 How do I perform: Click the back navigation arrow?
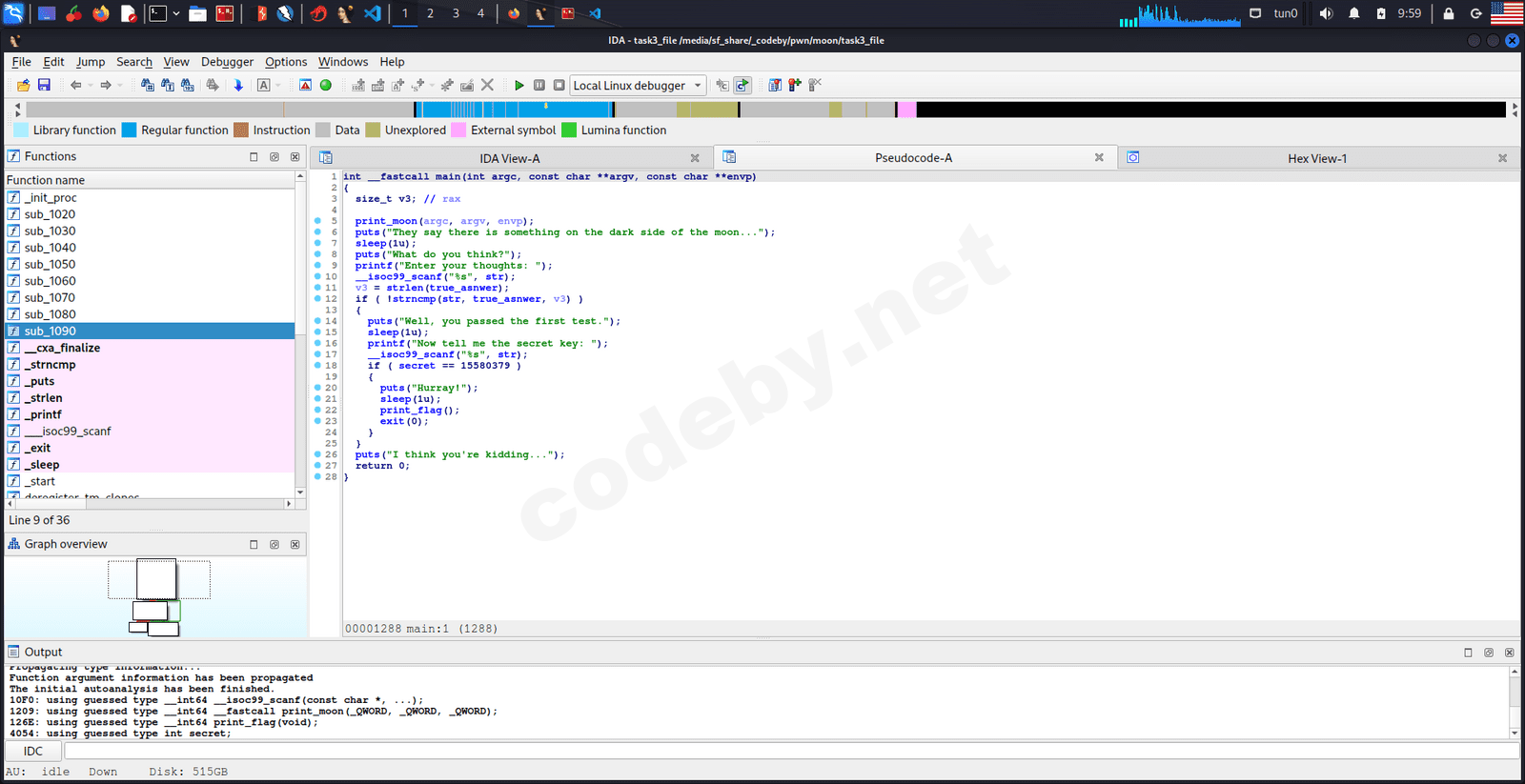75,85
